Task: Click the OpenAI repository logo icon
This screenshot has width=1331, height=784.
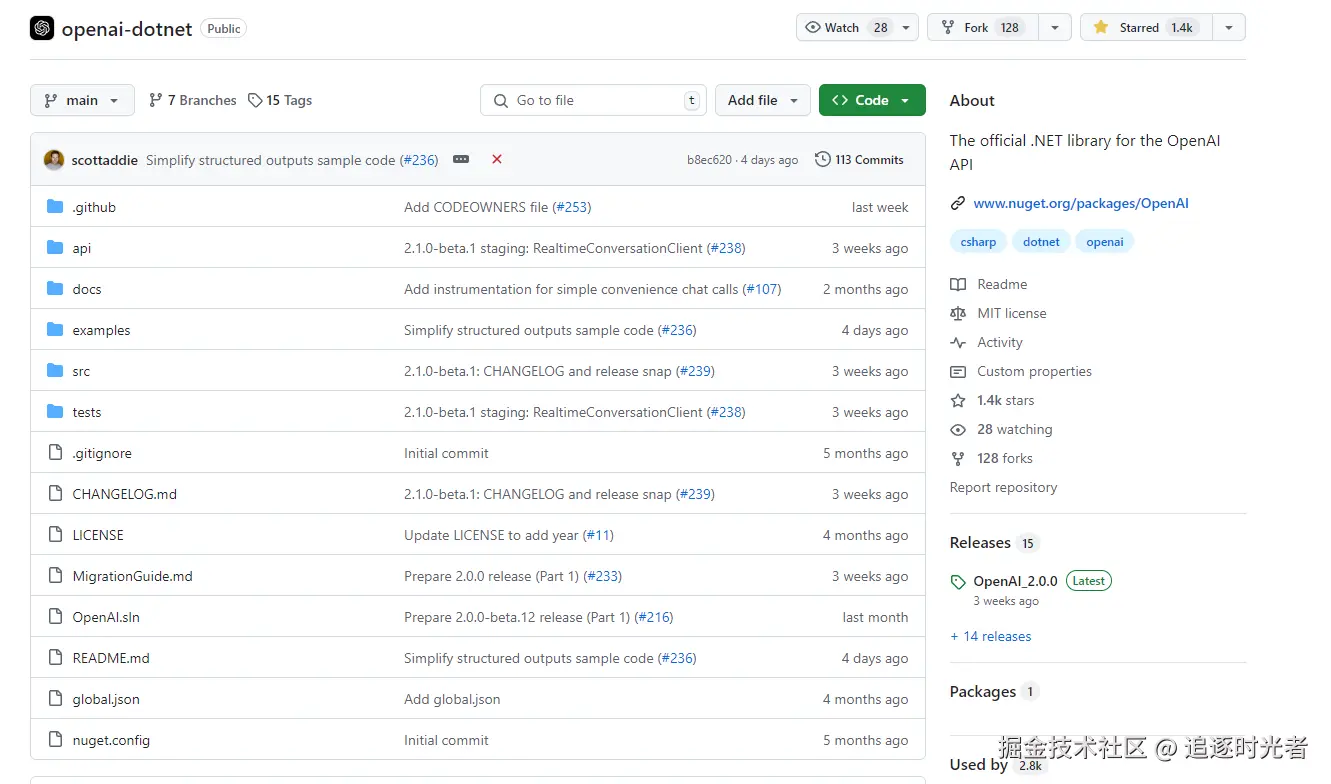Action: pyautogui.click(x=42, y=28)
